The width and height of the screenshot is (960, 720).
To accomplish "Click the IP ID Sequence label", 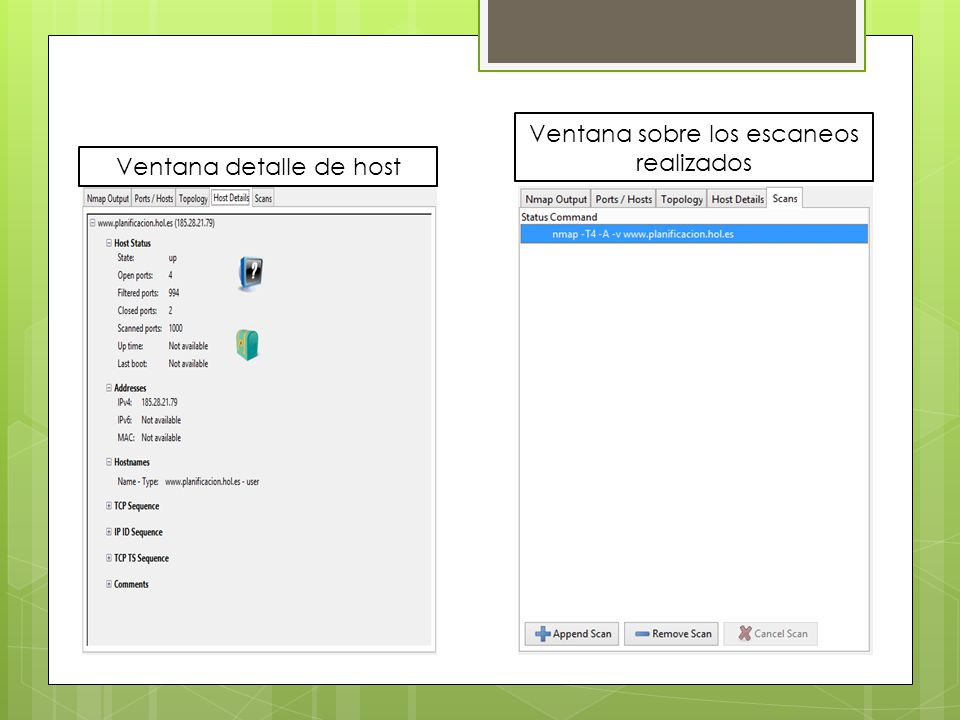I will (138, 532).
